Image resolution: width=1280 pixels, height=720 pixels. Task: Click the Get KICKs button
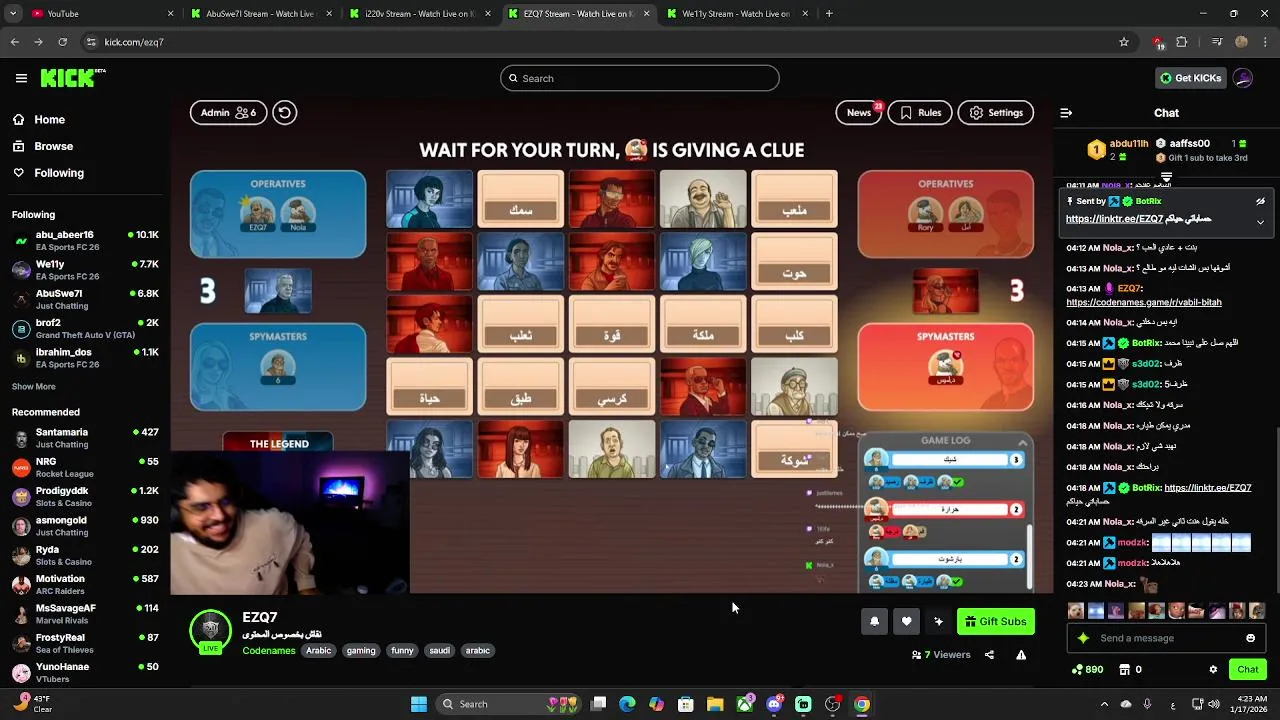click(x=1189, y=78)
